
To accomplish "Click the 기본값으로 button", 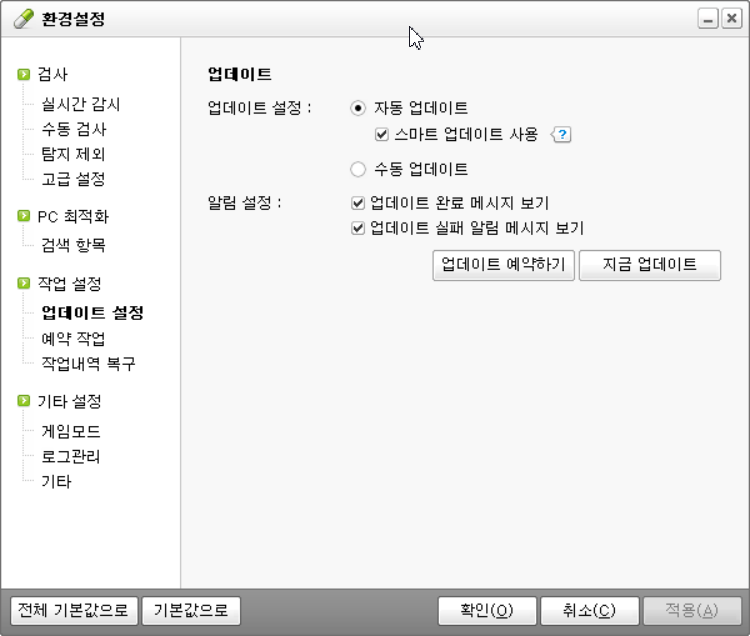I will (191, 611).
